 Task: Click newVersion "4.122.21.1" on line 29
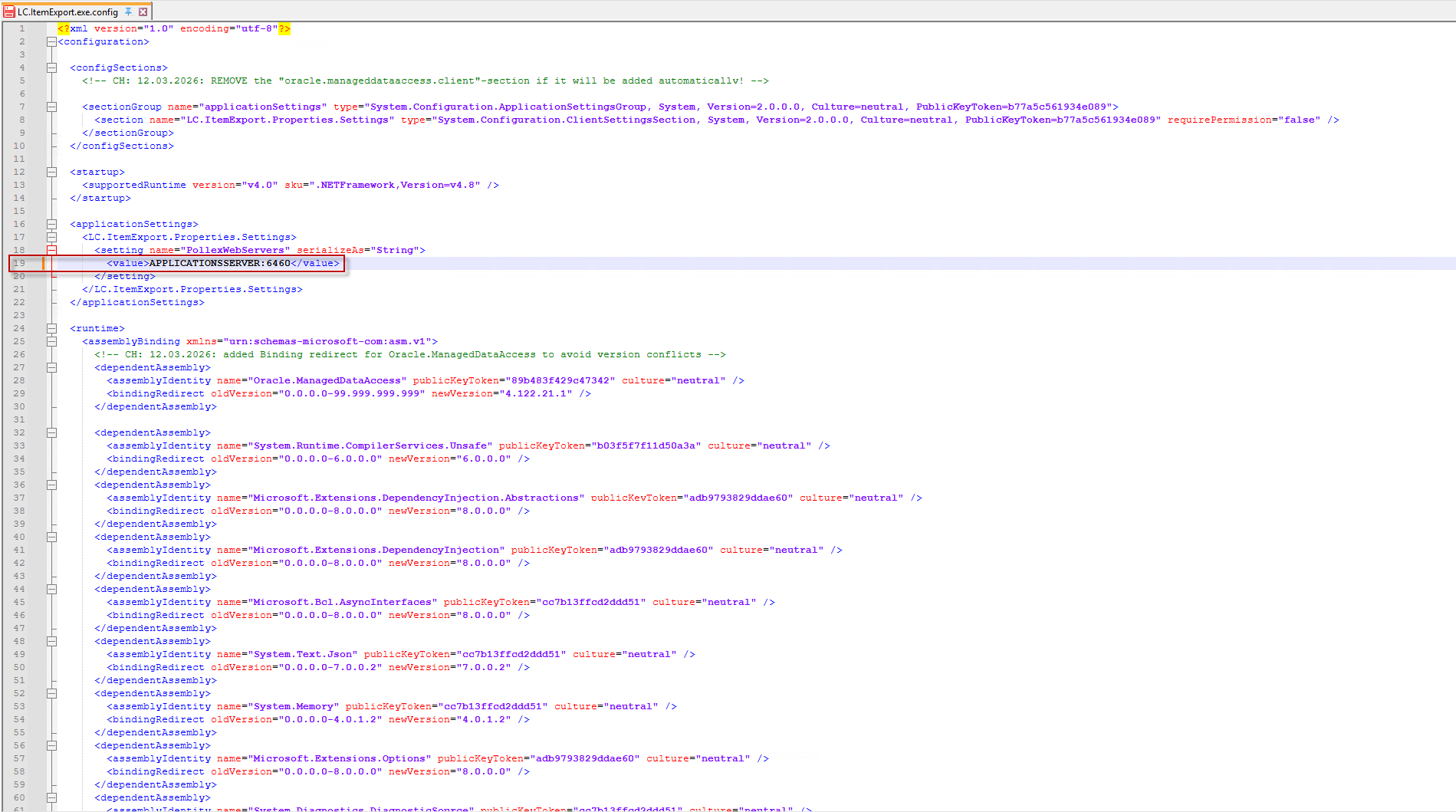[x=536, y=393]
